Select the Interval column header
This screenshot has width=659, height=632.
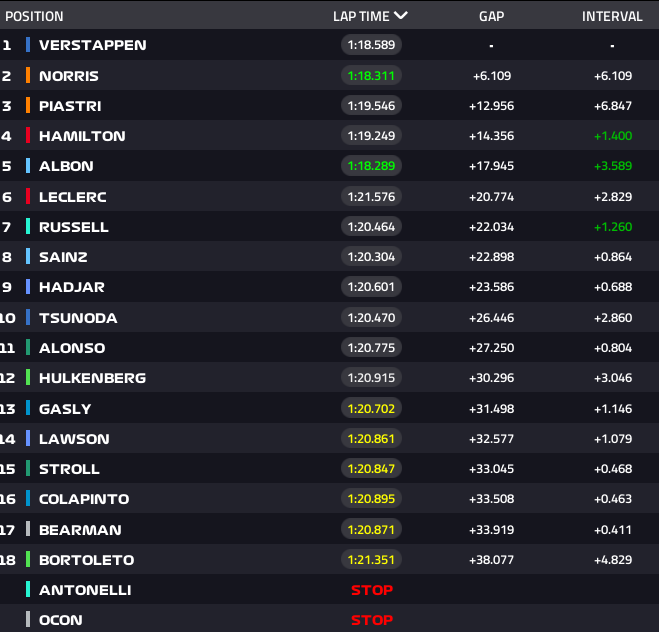click(612, 16)
